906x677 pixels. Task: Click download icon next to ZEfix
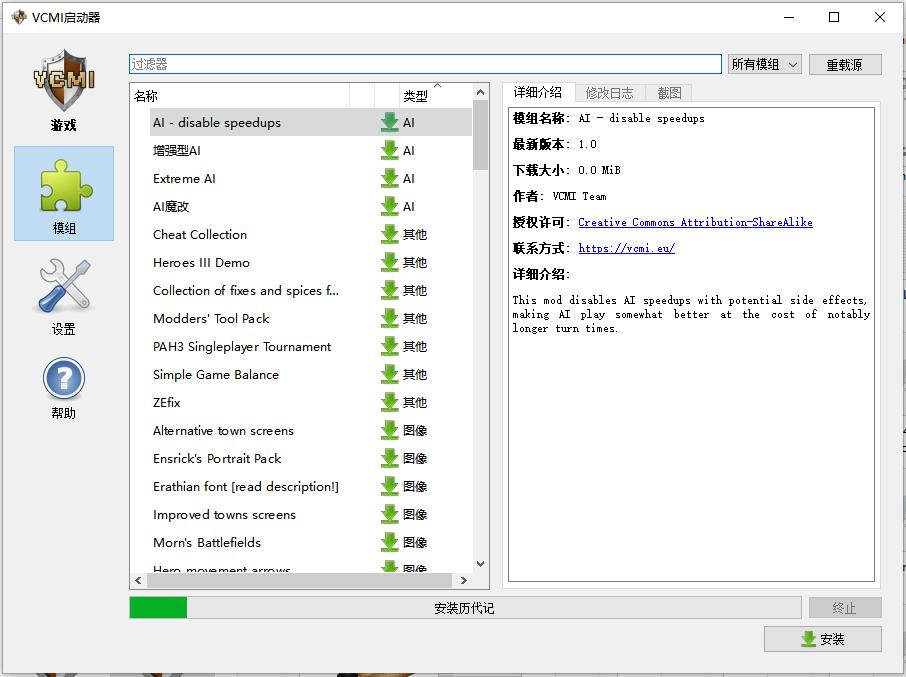[390, 403]
